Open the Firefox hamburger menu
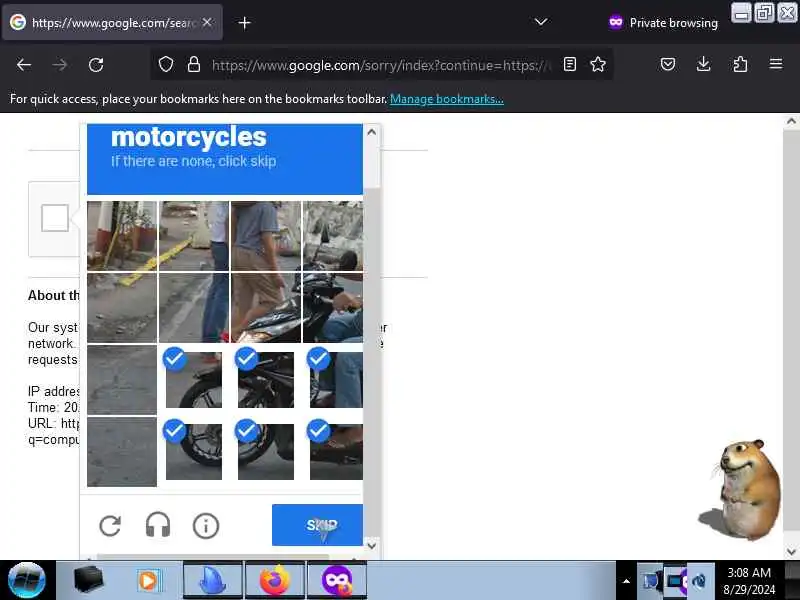800x600 pixels. [x=776, y=64]
